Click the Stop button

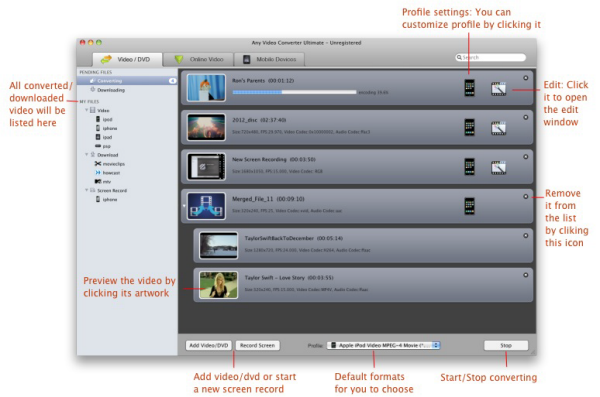click(506, 345)
